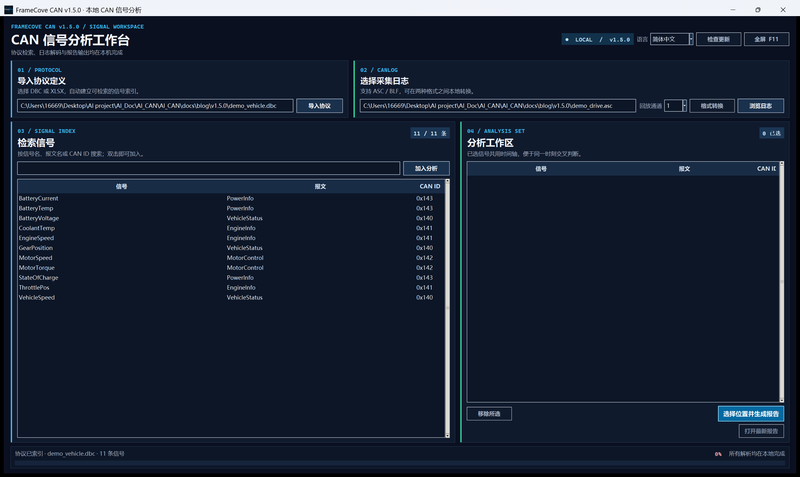Screen dimensions: 800x477
Task: Click 信号 header in the analysis workspace table
Action: [541, 169]
